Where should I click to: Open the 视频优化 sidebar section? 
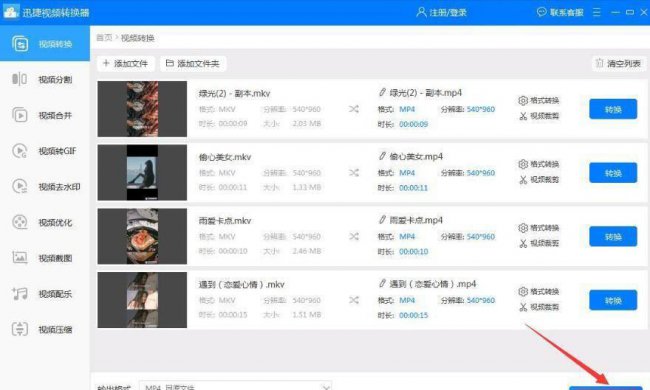tap(44, 223)
